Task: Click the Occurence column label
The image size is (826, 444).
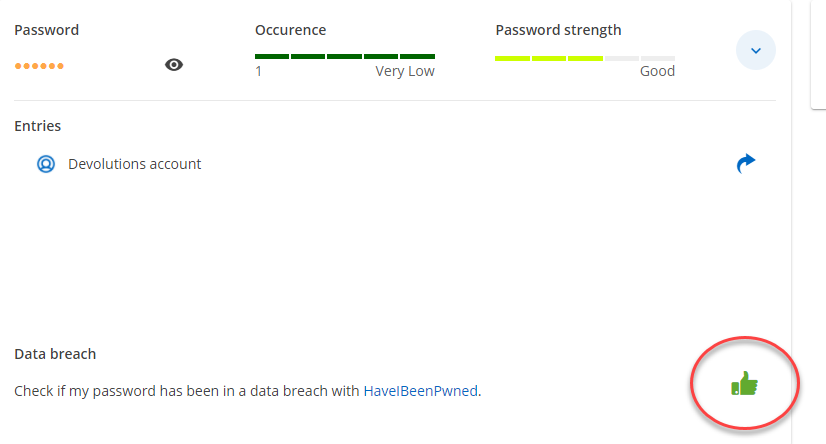Action: pos(290,30)
